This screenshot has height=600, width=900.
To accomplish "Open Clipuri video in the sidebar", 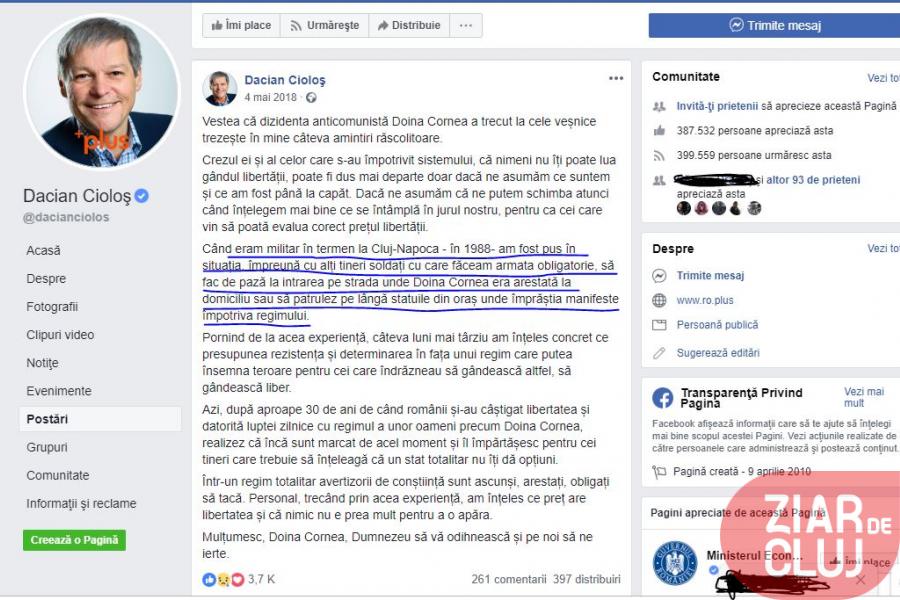I will pos(60,335).
